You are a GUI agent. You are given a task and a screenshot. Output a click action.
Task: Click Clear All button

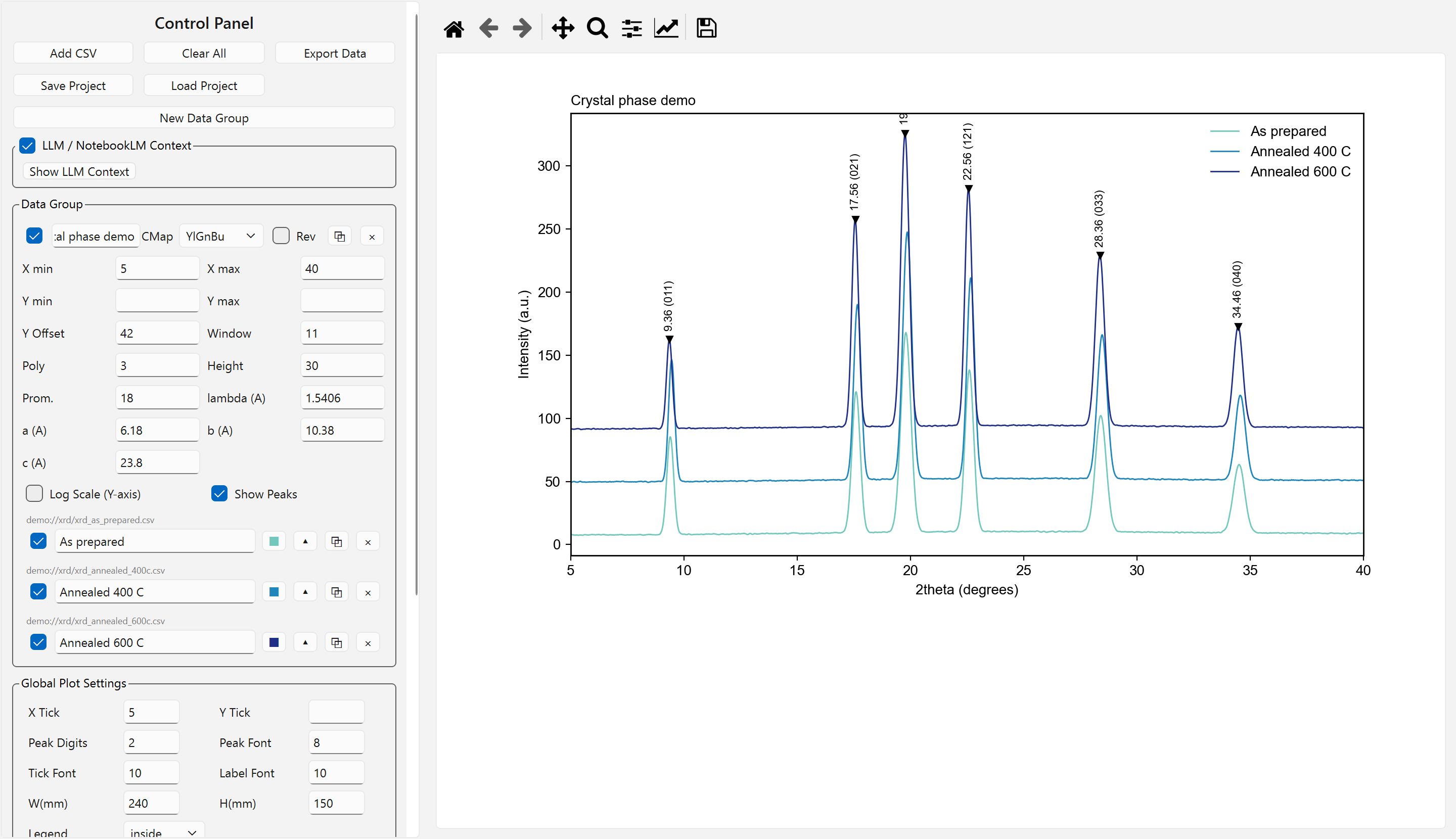click(x=204, y=53)
